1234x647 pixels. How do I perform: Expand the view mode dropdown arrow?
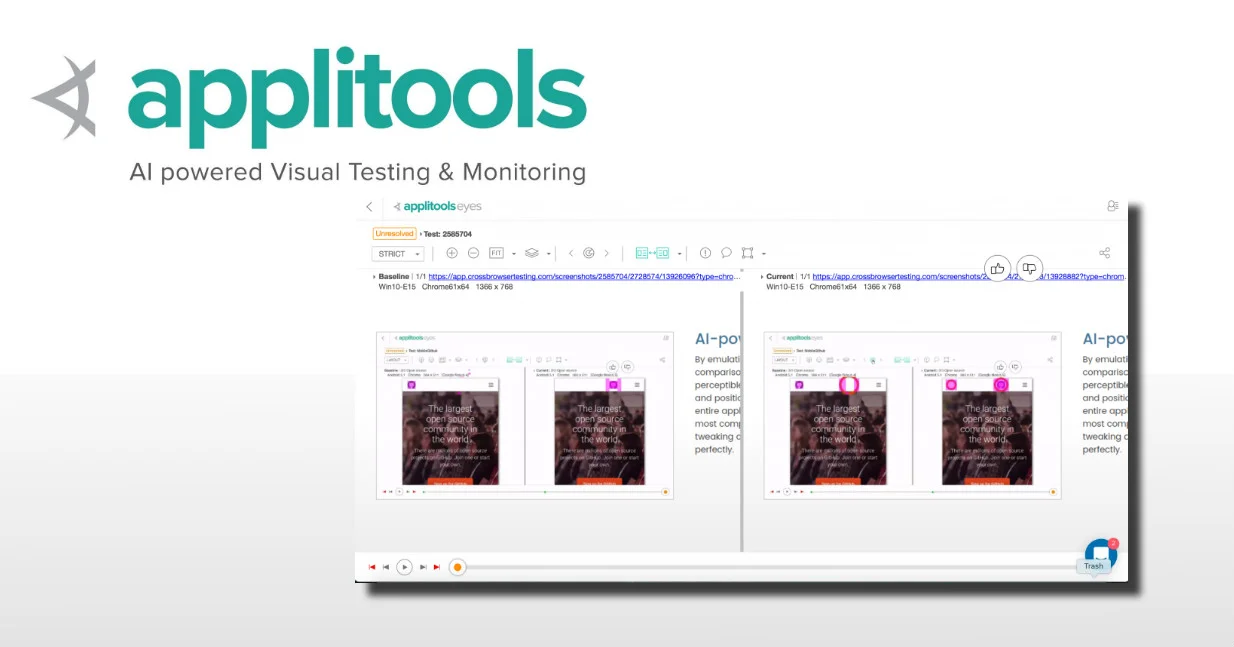[x=680, y=254]
